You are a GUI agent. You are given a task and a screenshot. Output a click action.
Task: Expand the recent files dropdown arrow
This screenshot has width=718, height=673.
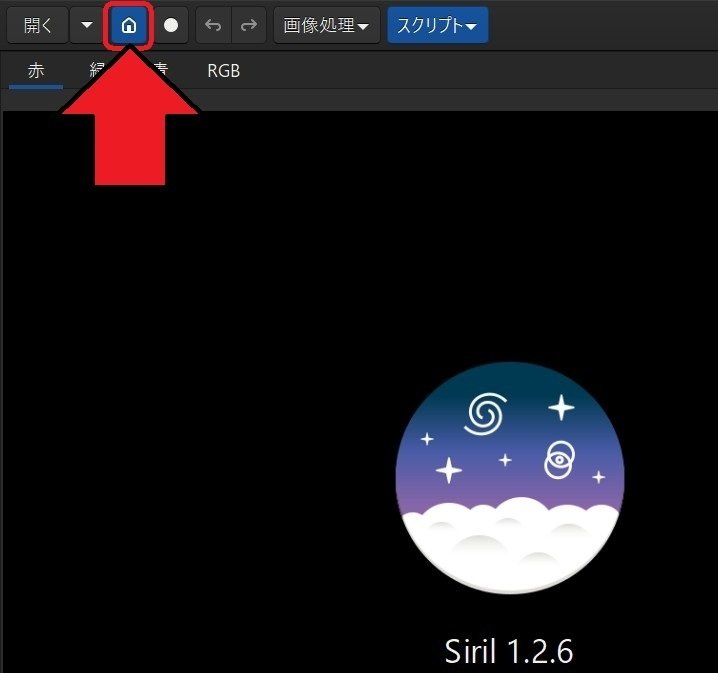(87, 25)
